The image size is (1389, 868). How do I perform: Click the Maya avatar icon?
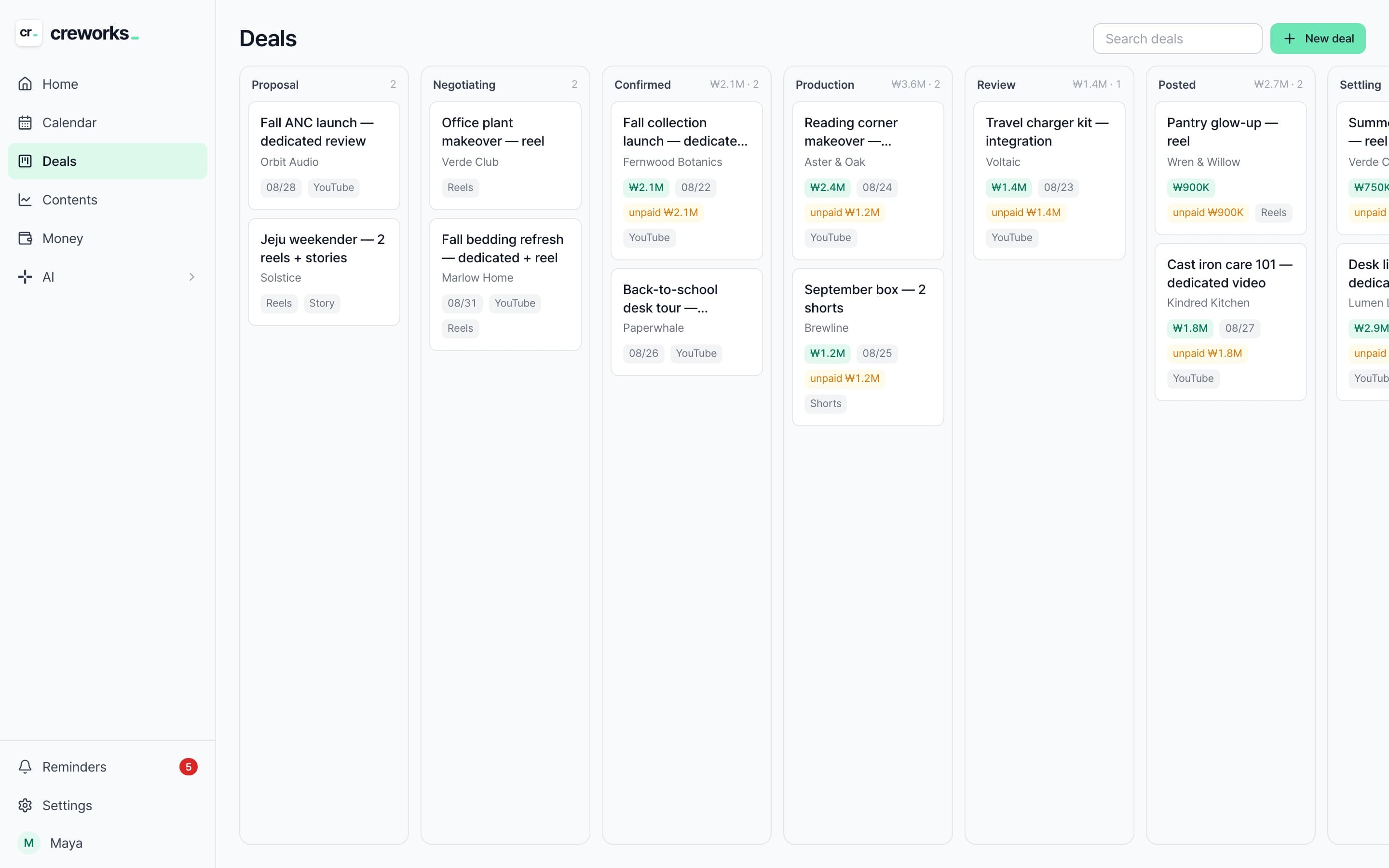click(29, 843)
